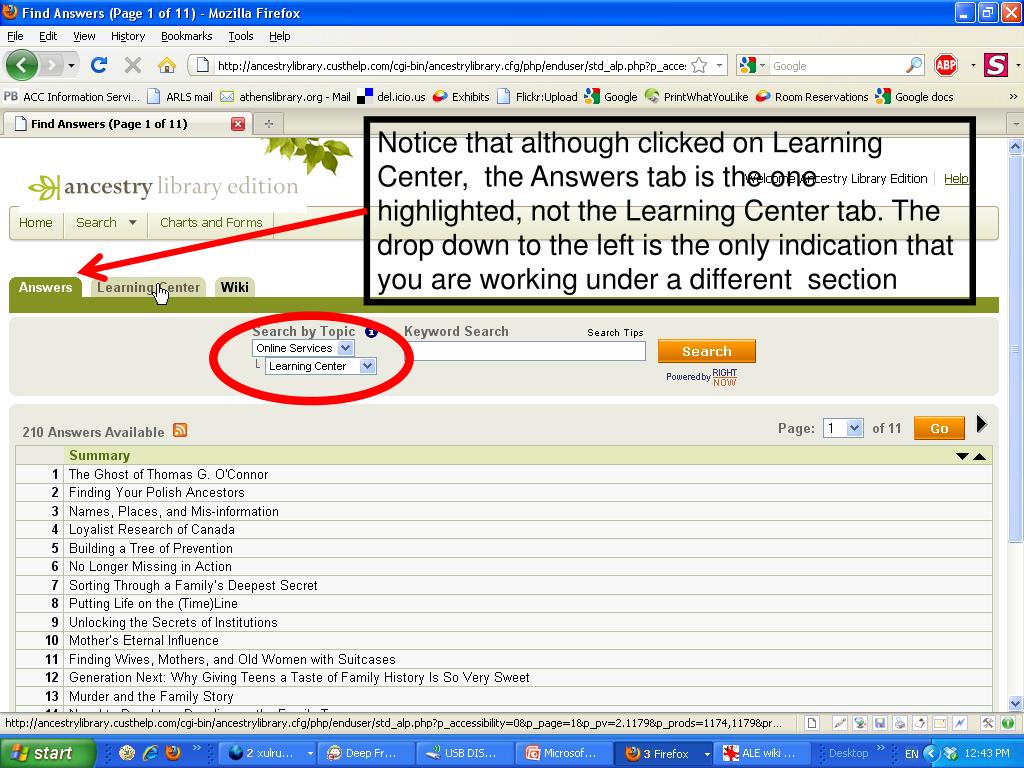Sort Summary column descending arrow

(x=962, y=456)
